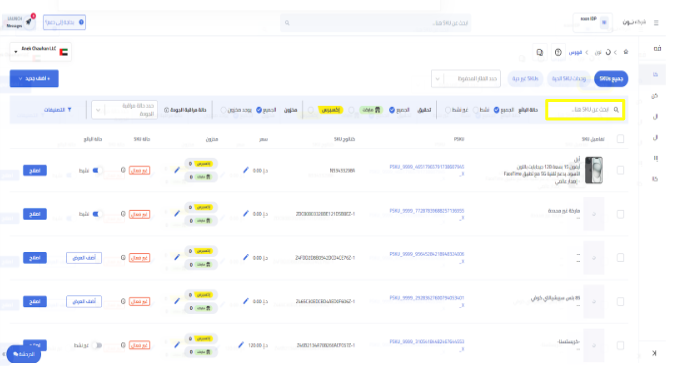Click the 'غير فعال' badge in iPhone 15 row

click(x=139, y=171)
